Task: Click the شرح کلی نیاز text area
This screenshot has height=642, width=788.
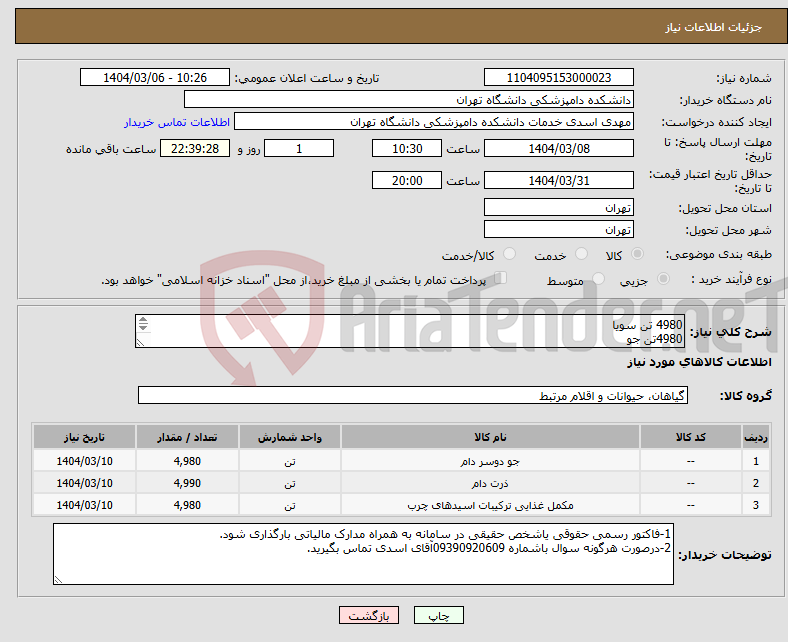Action: 410,331
